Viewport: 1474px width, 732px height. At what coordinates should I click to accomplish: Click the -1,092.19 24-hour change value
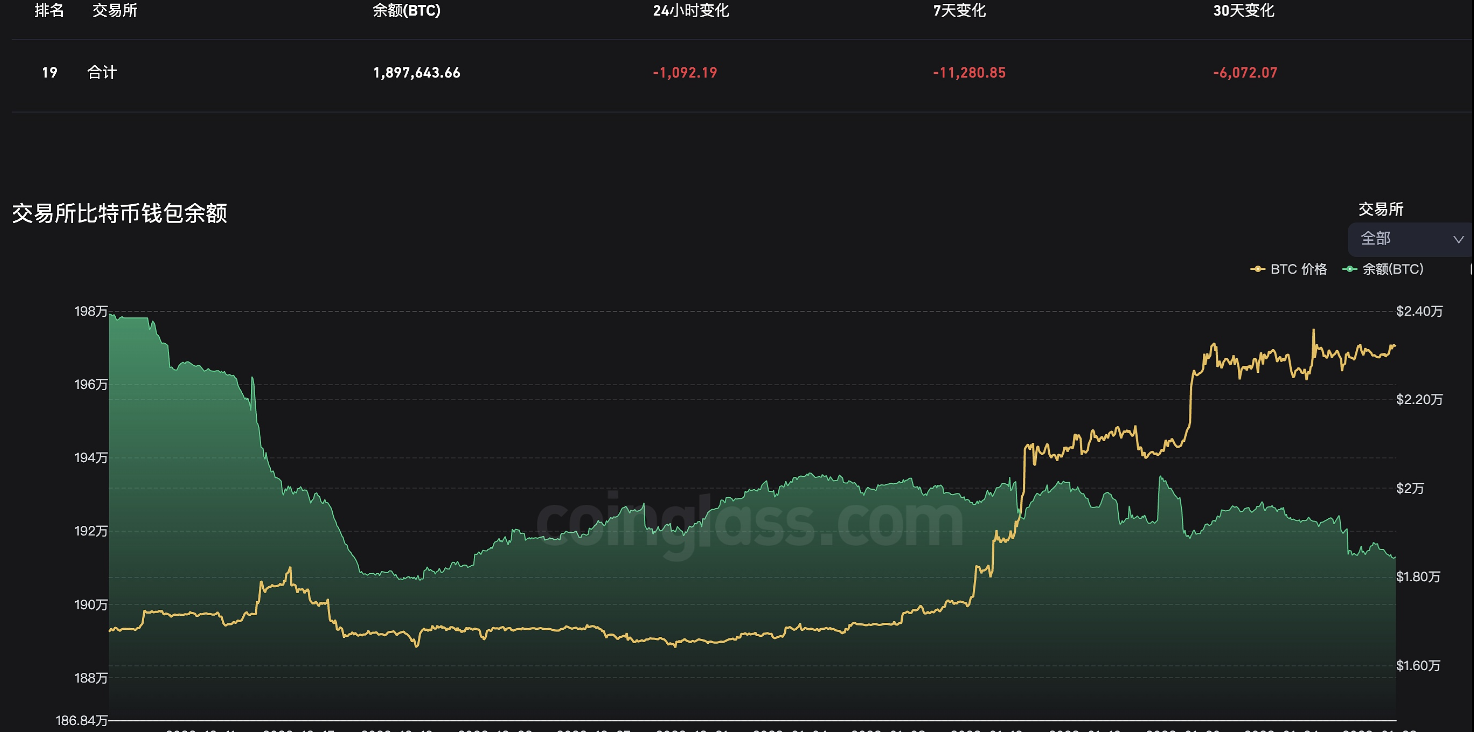coord(685,72)
